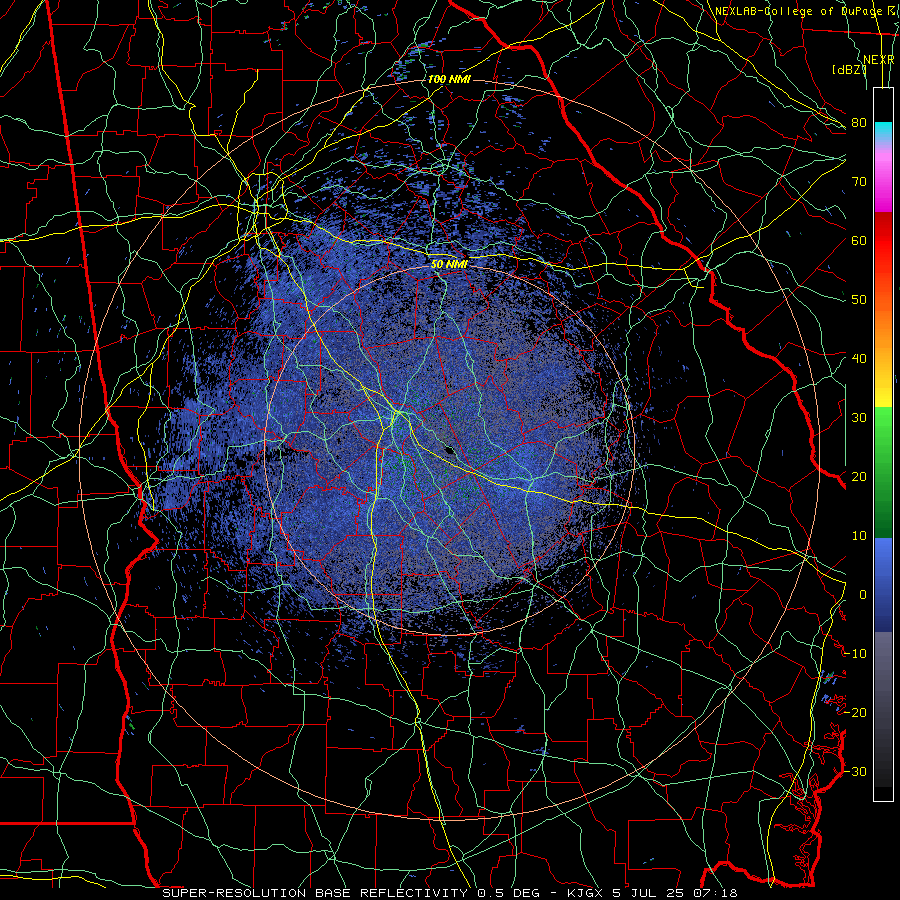Click the -10 value on the dBZ scale
The height and width of the screenshot is (900, 900).
coord(856,654)
